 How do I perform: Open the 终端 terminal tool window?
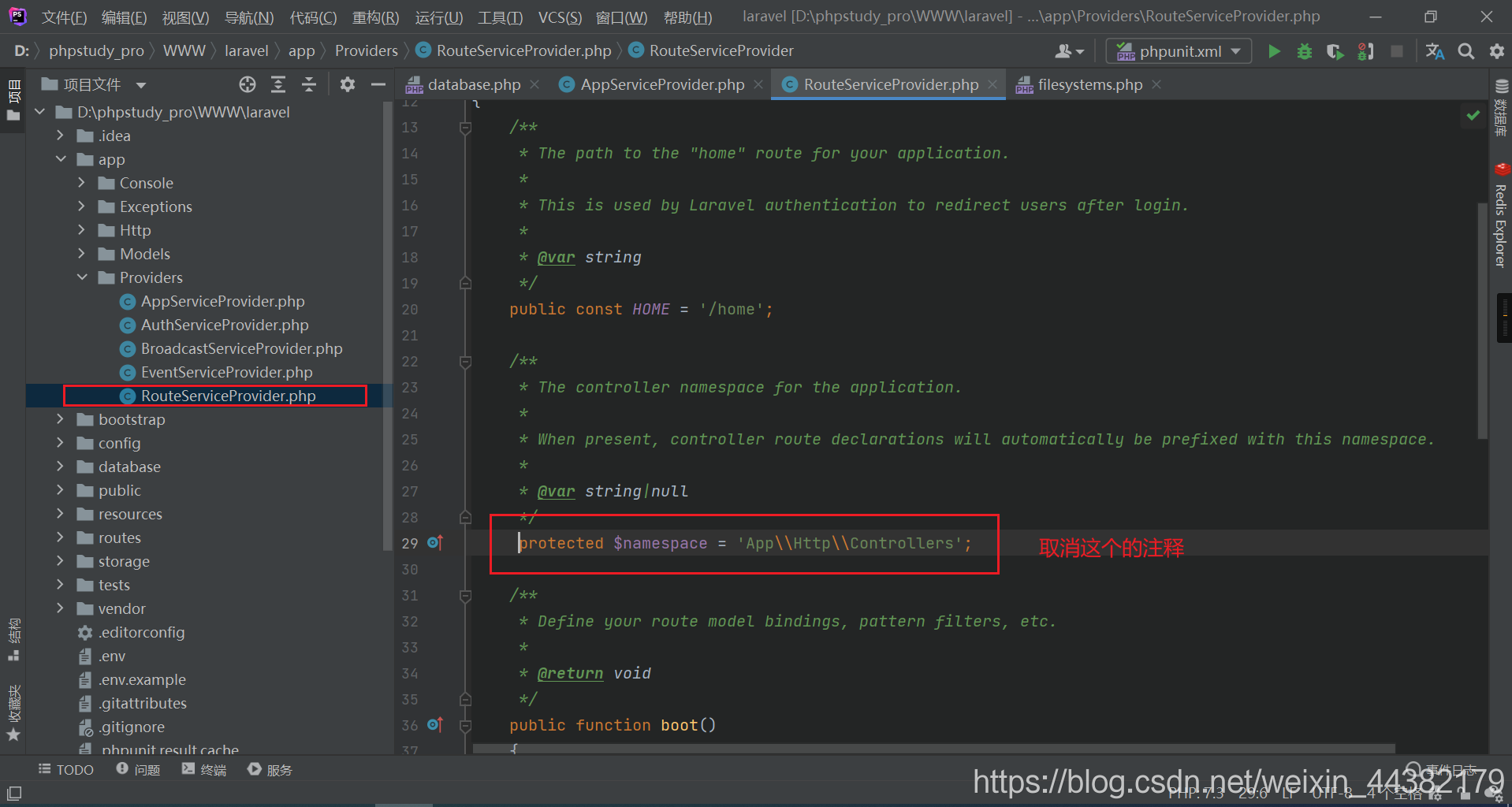[203, 769]
